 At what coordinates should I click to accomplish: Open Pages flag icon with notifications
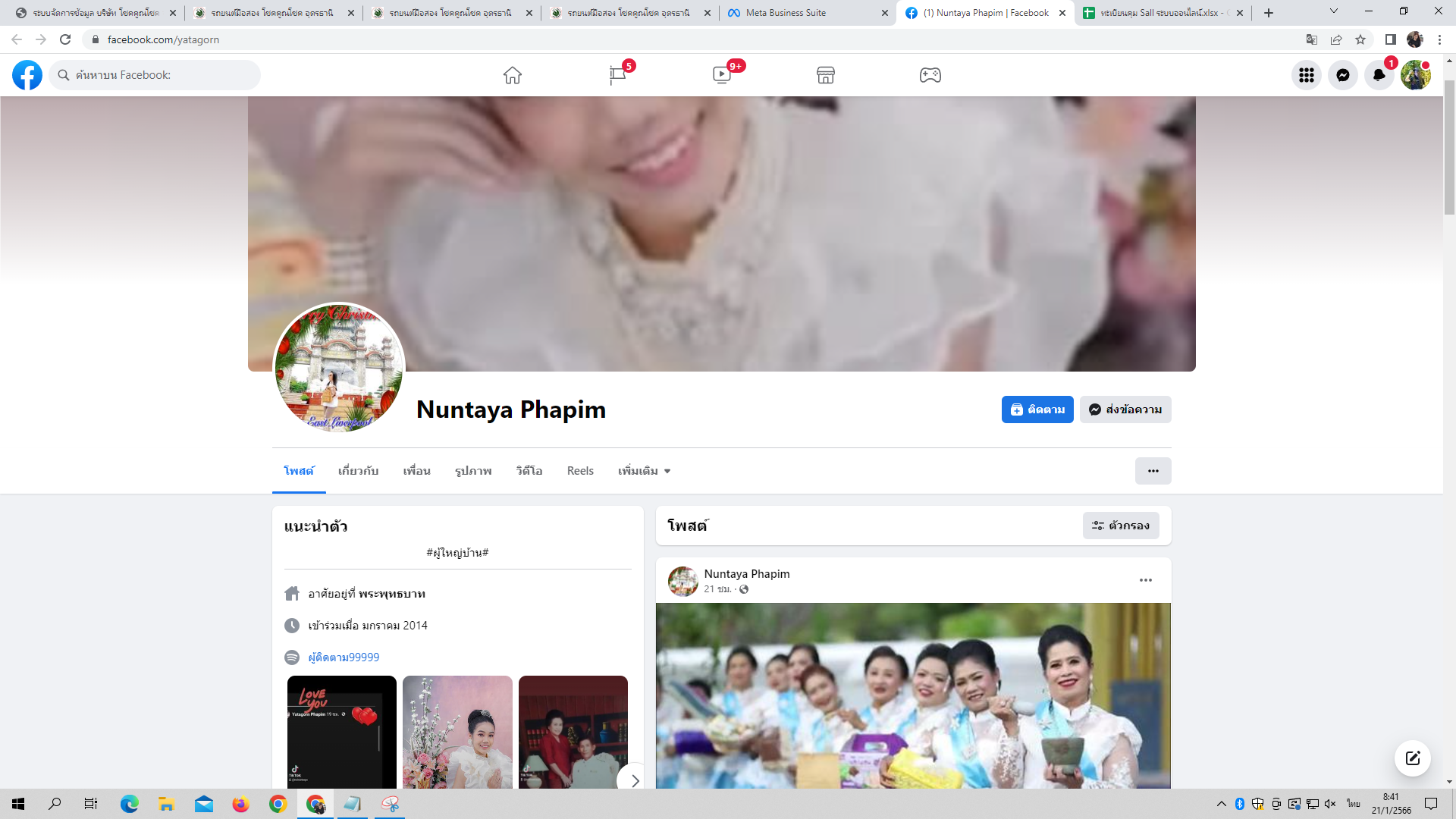coord(617,75)
